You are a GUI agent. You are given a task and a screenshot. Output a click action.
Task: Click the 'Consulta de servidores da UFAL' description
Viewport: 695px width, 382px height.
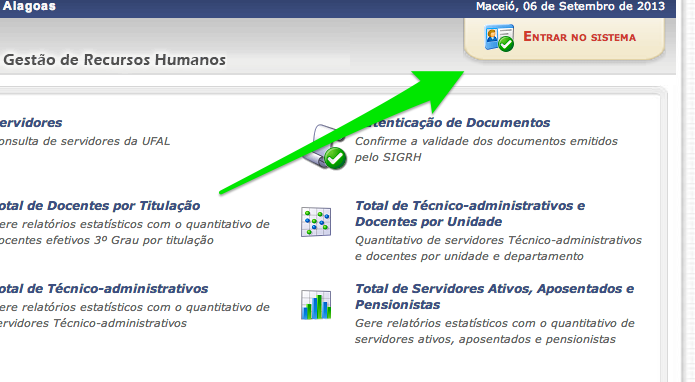(85, 141)
